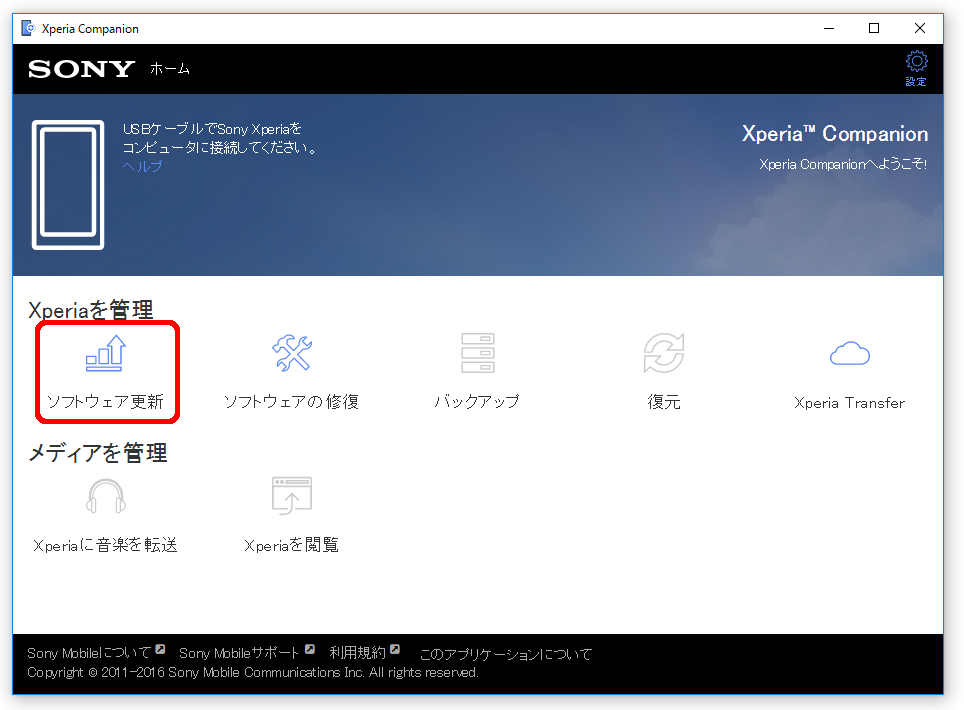Viewport: 964px width, 710px height.
Task: Click the Xperiaに音楽を転送 headphones icon
Action: tap(106, 497)
